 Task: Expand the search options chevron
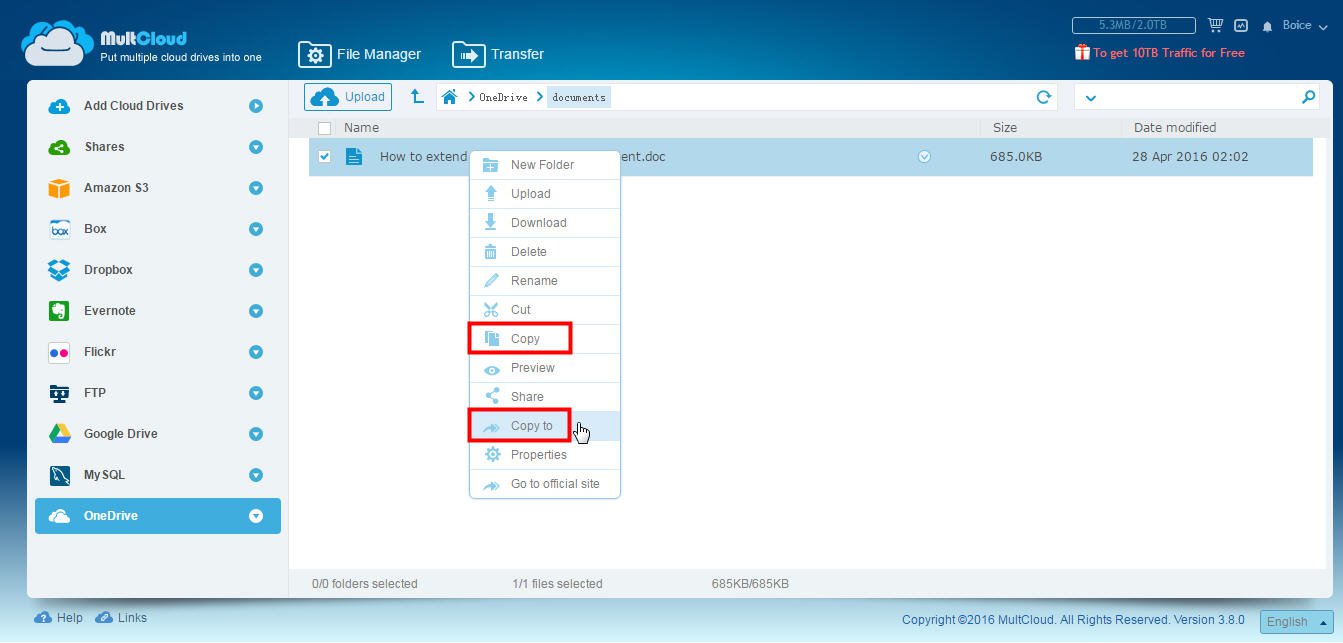click(1090, 98)
